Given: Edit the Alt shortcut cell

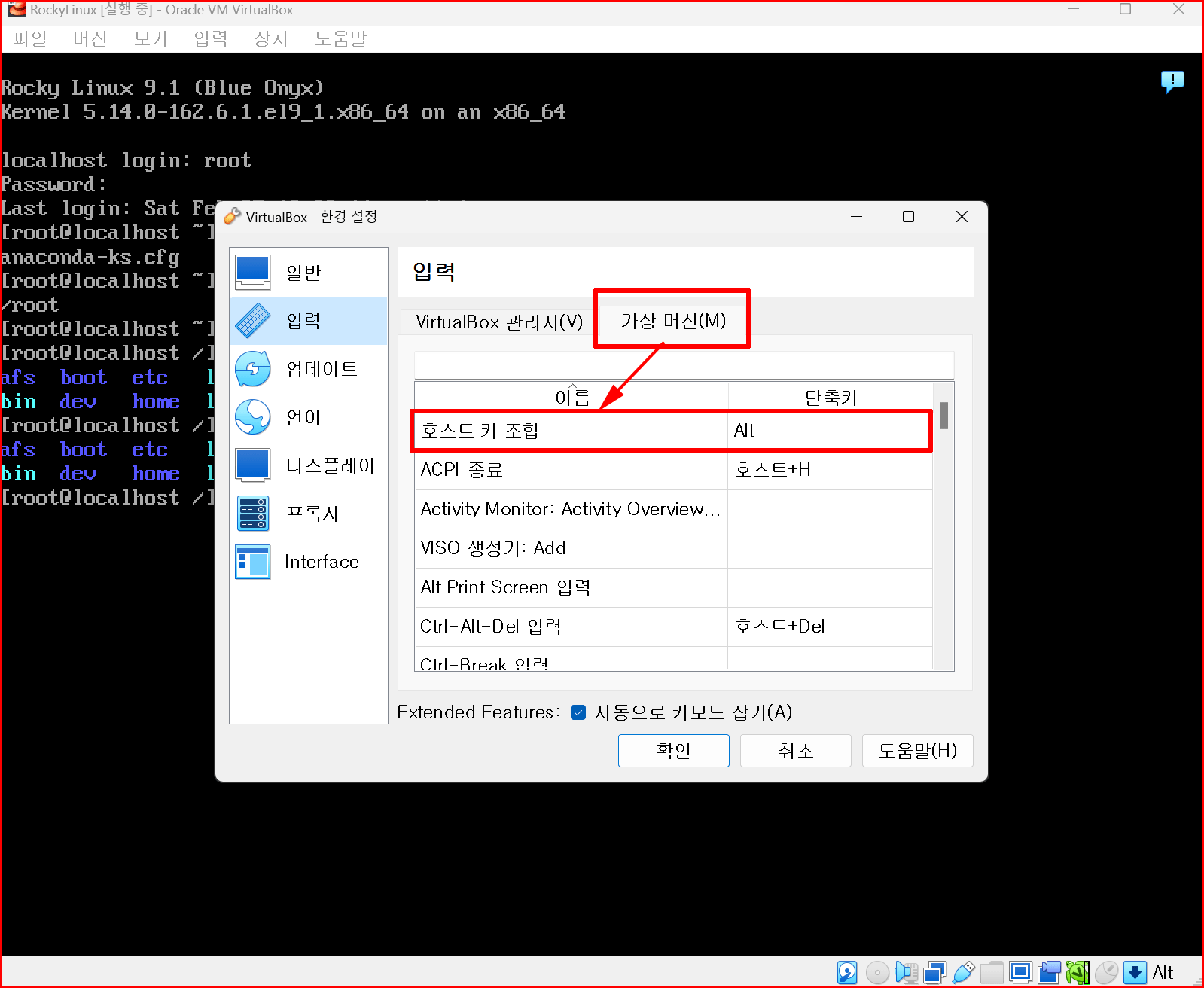Looking at the screenshot, I should (831, 431).
